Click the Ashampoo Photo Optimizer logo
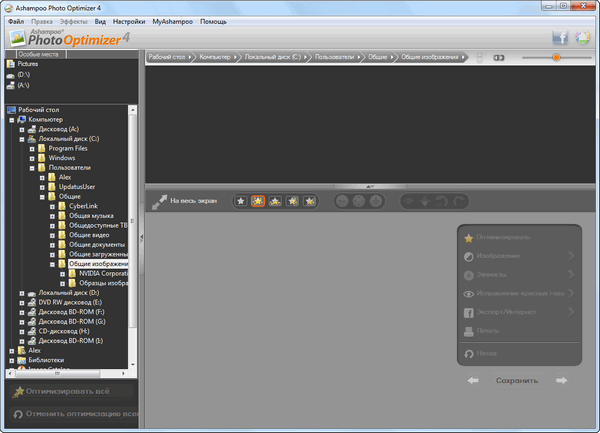This screenshot has width=600, height=433. pyautogui.click(x=70, y=38)
